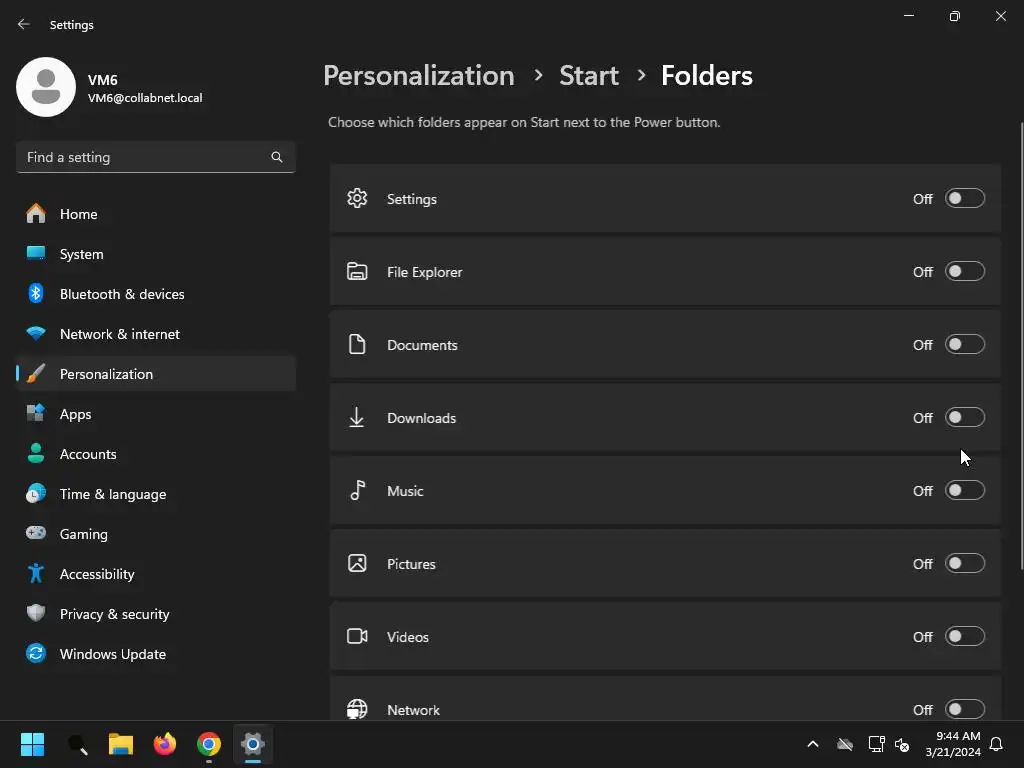The image size is (1024, 768).
Task: Switch on the Music folder toggle
Action: coord(965,490)
